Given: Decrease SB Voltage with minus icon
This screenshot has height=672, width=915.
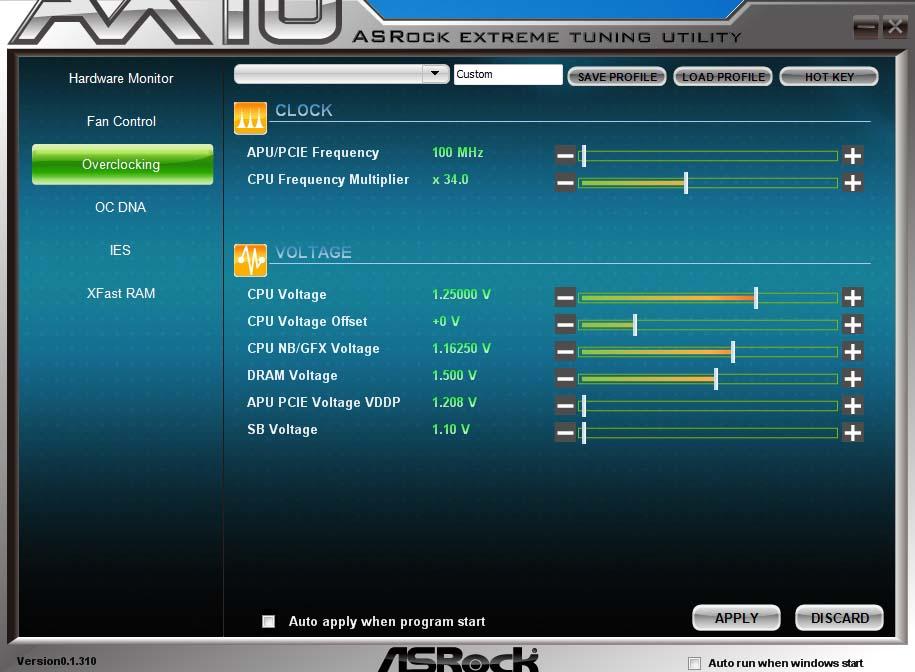Looking at the screenshot, I should click(x=565, y=432).
